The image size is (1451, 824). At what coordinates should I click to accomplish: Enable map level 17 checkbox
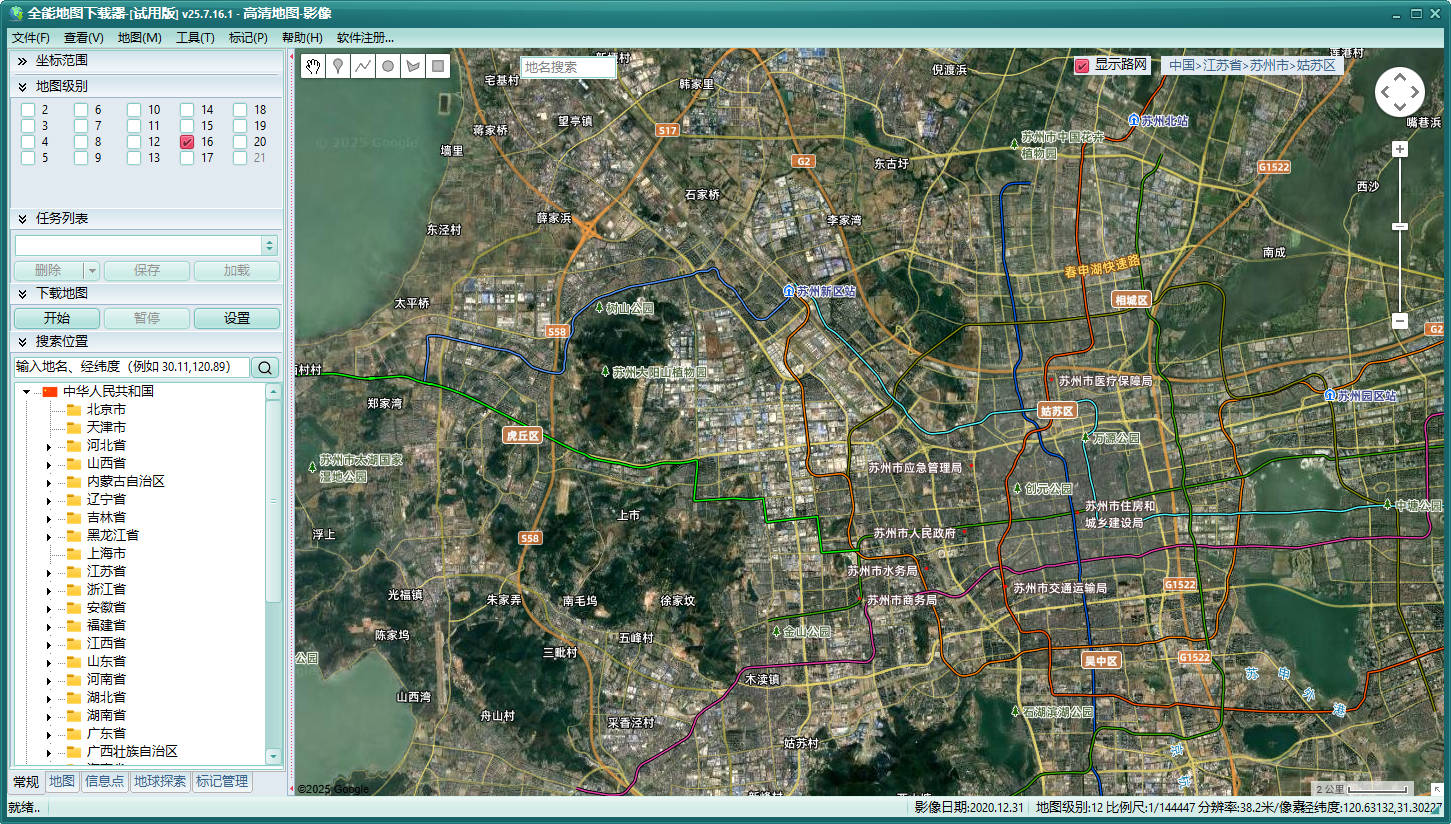(187, 158)
